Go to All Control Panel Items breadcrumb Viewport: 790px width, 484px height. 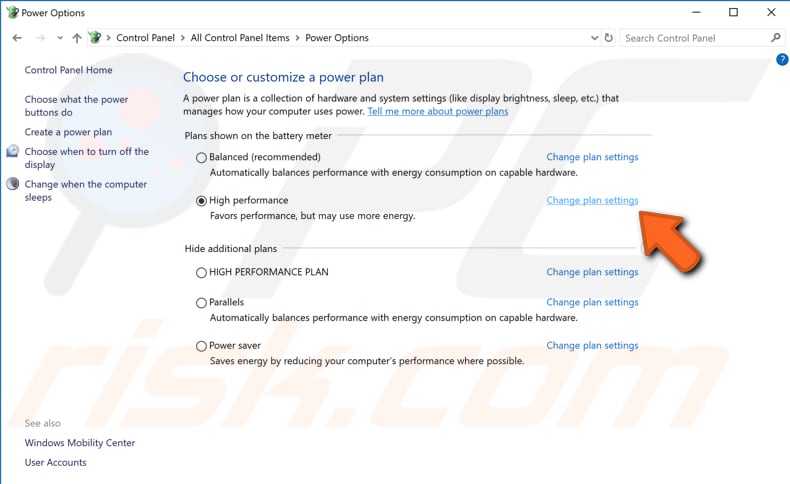tap(240, 38)
